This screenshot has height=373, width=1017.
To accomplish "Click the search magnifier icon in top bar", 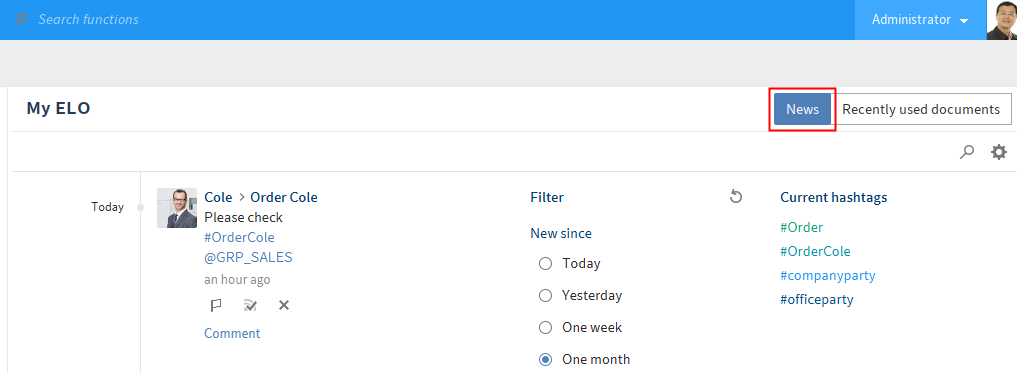I will click(22, 19).
